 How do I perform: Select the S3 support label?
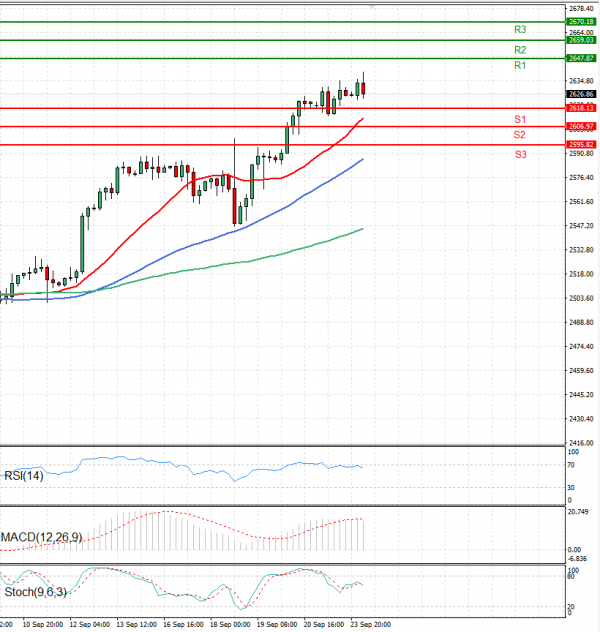(x=520, y=154)
